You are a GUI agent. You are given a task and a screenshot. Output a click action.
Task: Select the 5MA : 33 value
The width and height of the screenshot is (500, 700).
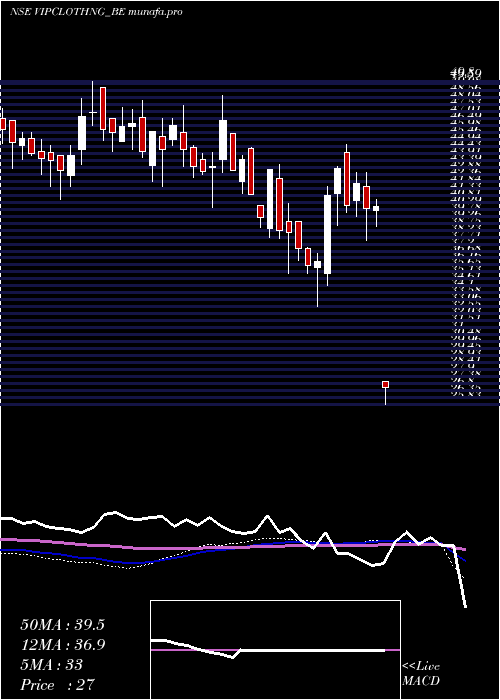click(52, 665)
